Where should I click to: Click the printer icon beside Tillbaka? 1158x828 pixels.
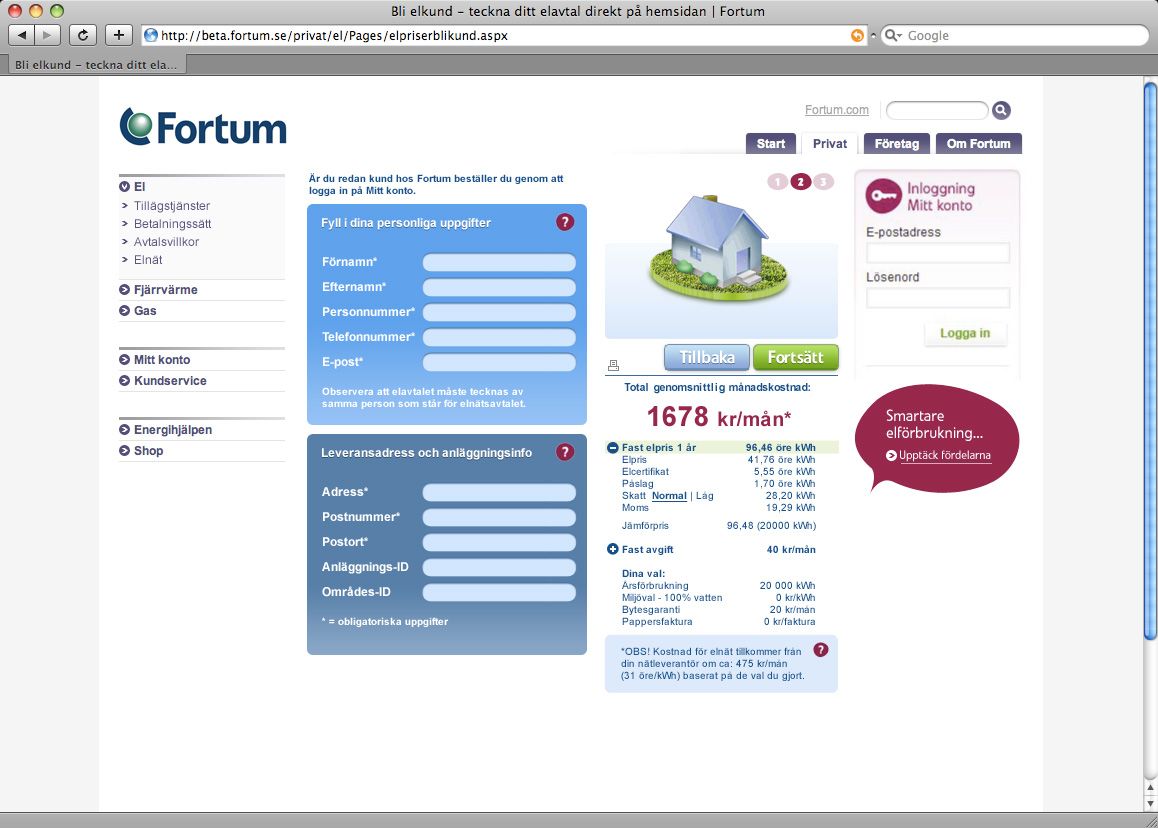point(613,365)
